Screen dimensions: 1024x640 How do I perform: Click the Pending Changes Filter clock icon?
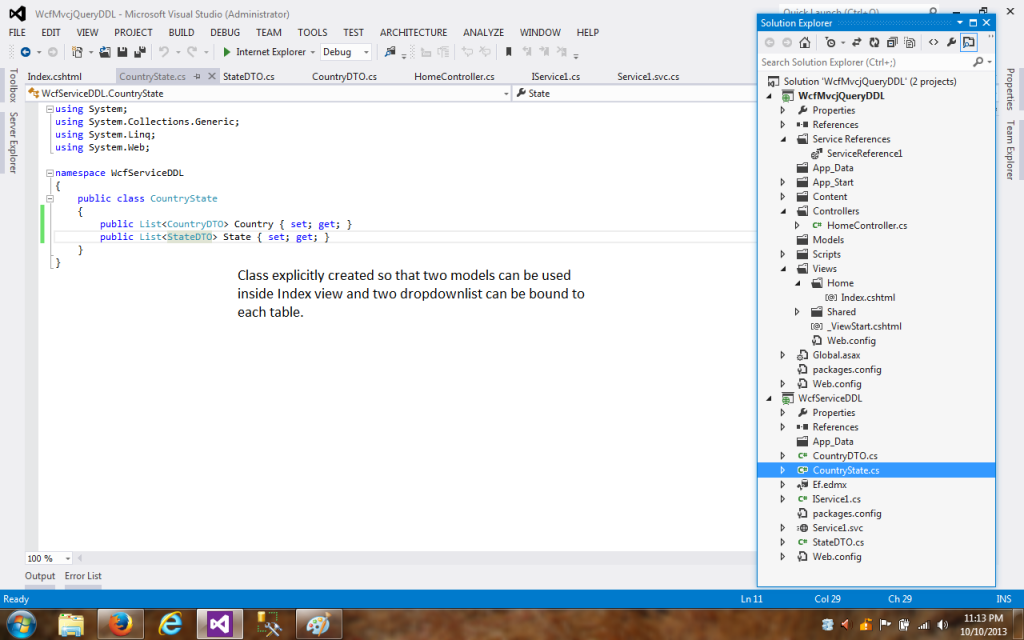[830, 42]
